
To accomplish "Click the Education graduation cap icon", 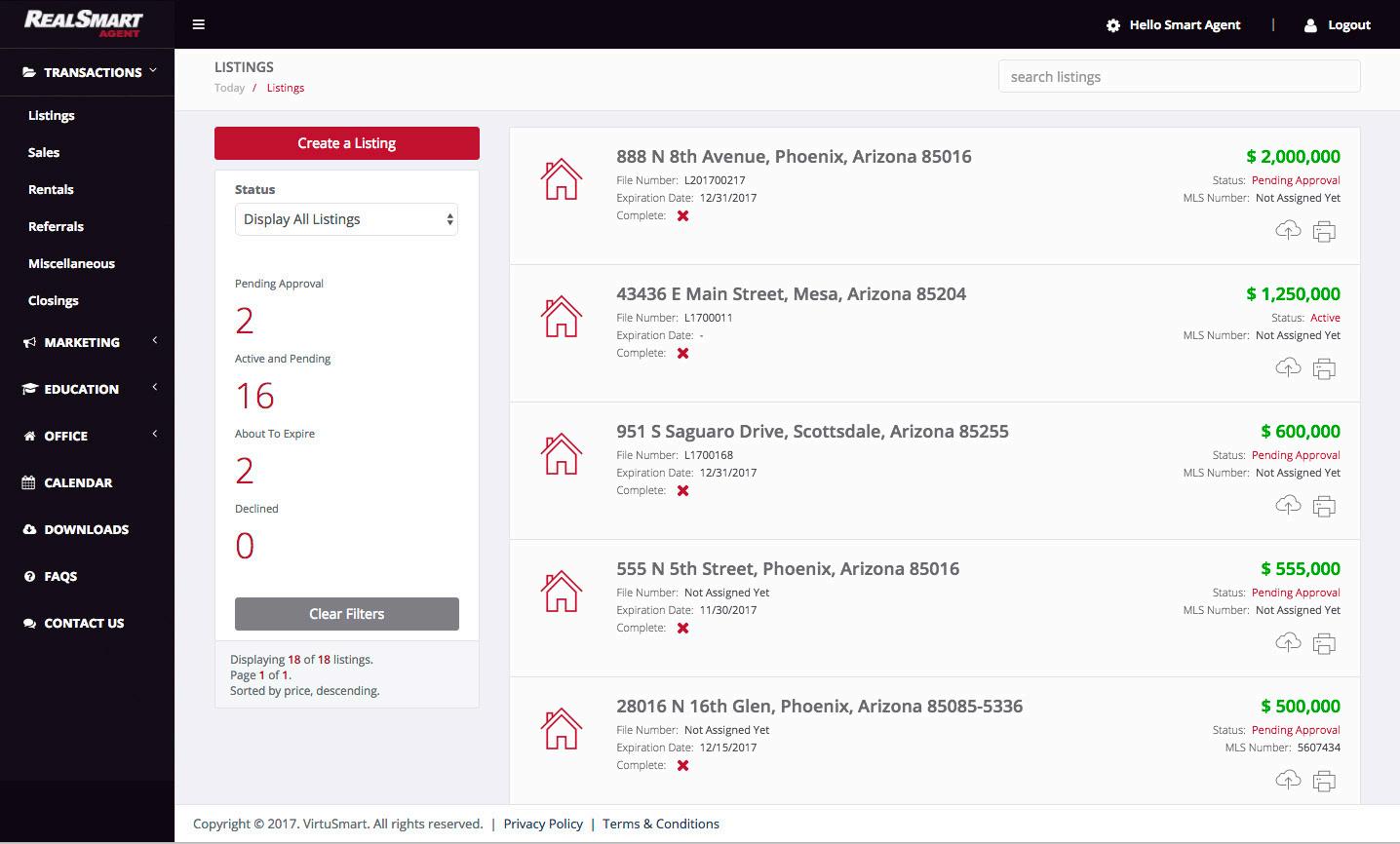I will pos(29,389).
